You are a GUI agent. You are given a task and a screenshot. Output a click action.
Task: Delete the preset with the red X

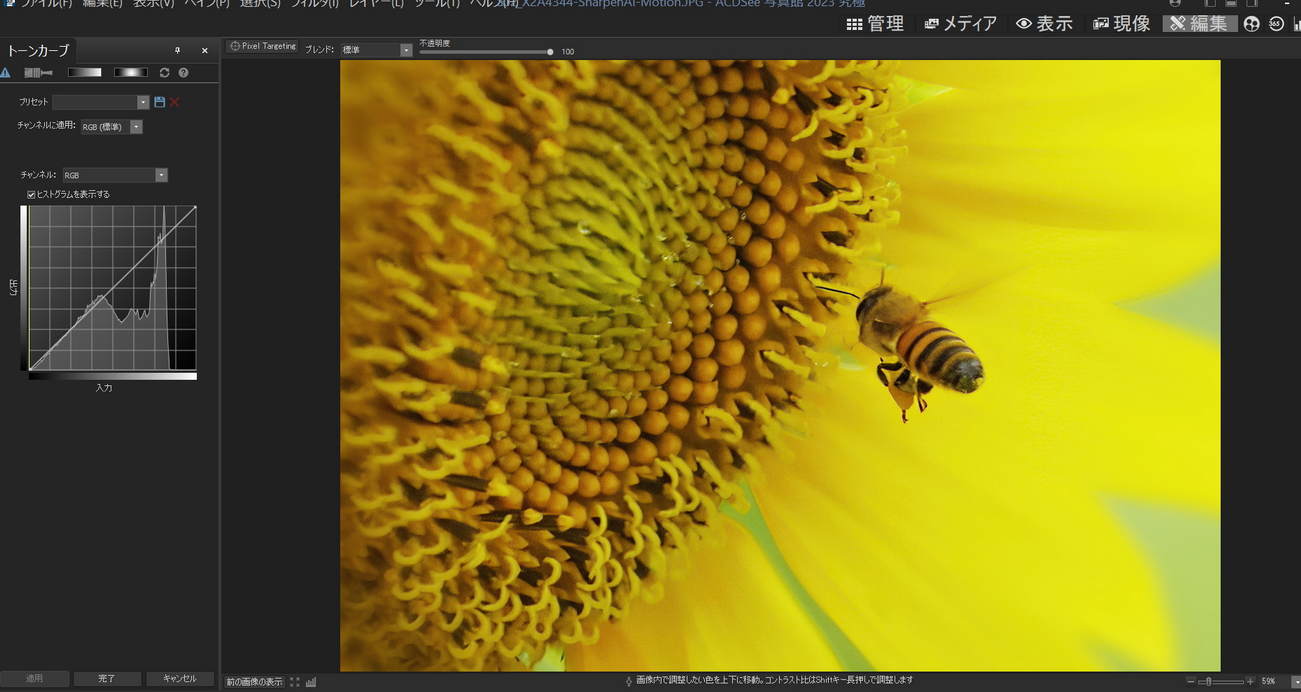tap(175, 102)
